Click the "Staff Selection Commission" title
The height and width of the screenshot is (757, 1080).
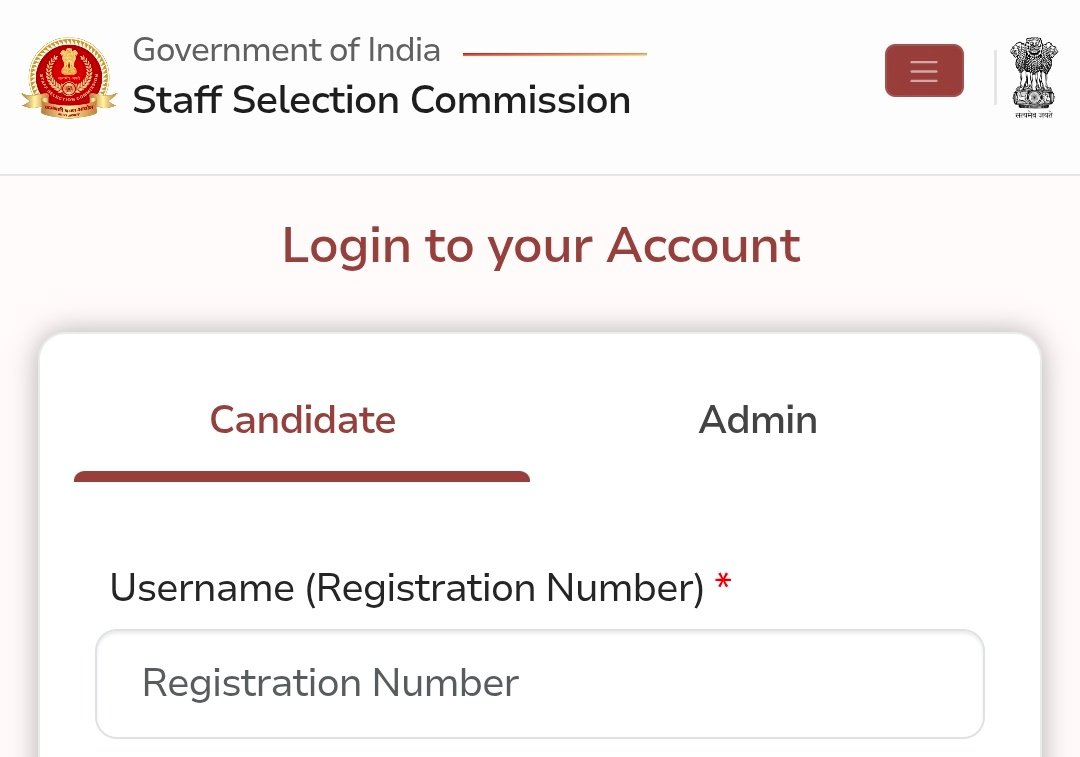[x=381, y=100]
